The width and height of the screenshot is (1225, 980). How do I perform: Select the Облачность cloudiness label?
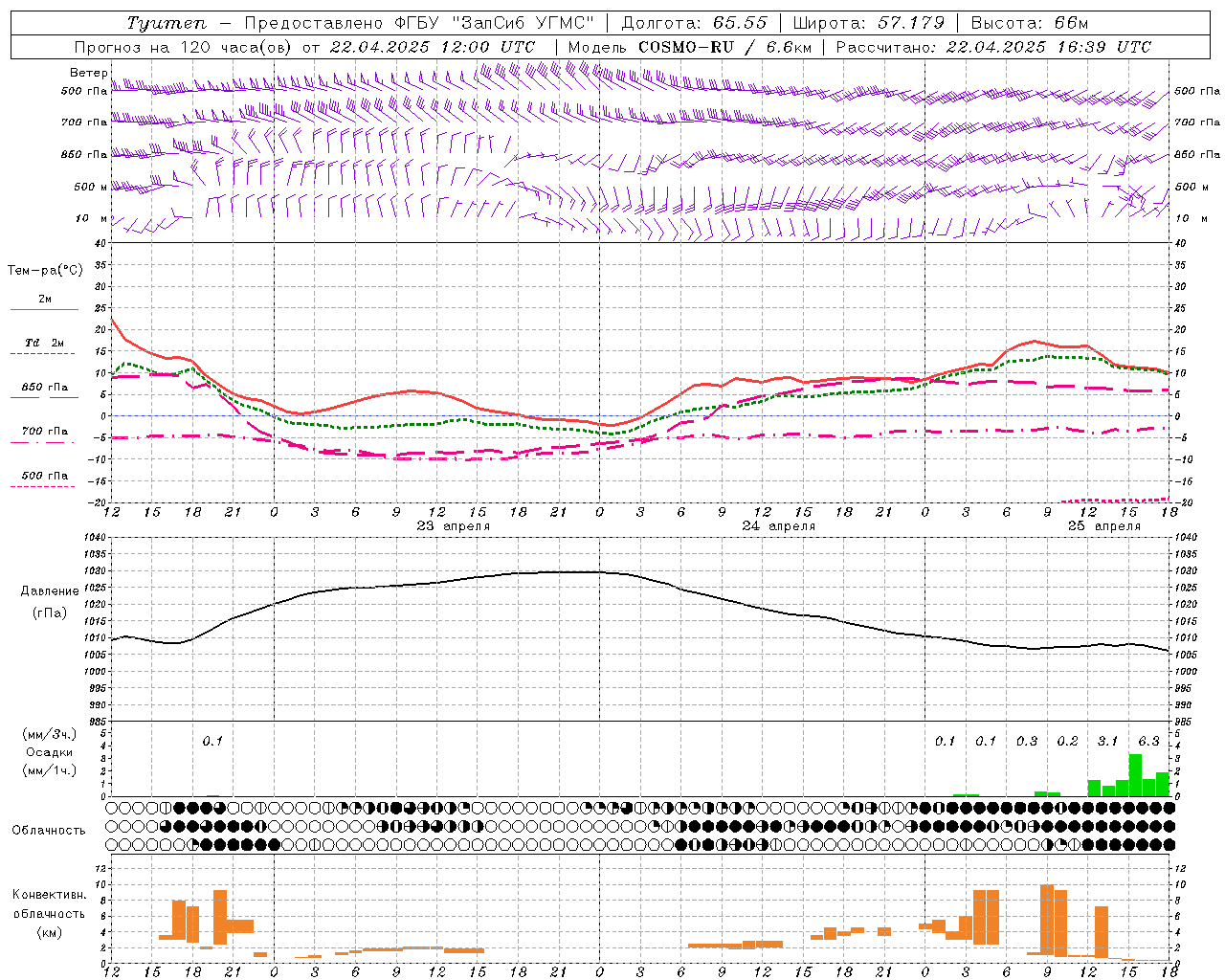tap(49, 831)
